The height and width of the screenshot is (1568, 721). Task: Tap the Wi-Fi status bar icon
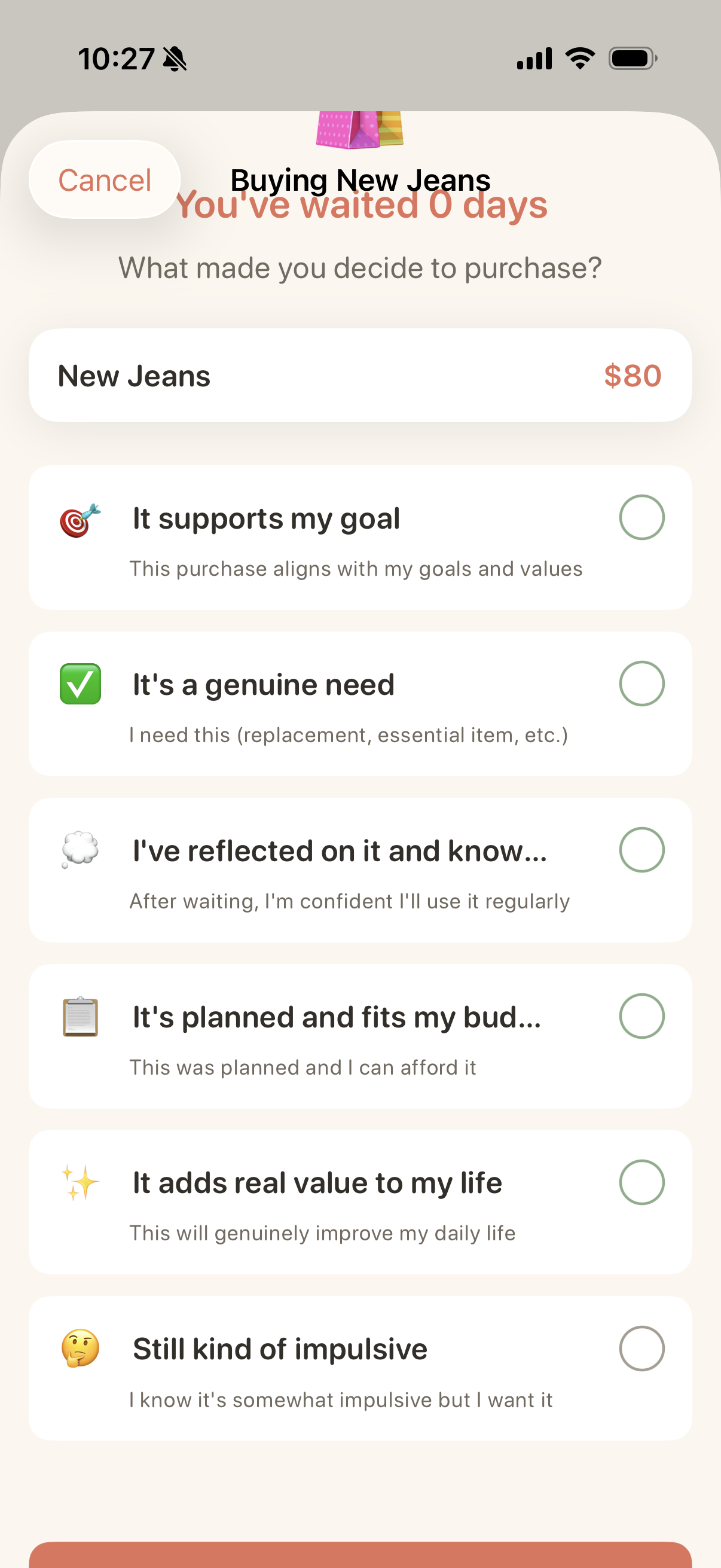(580, 59)
